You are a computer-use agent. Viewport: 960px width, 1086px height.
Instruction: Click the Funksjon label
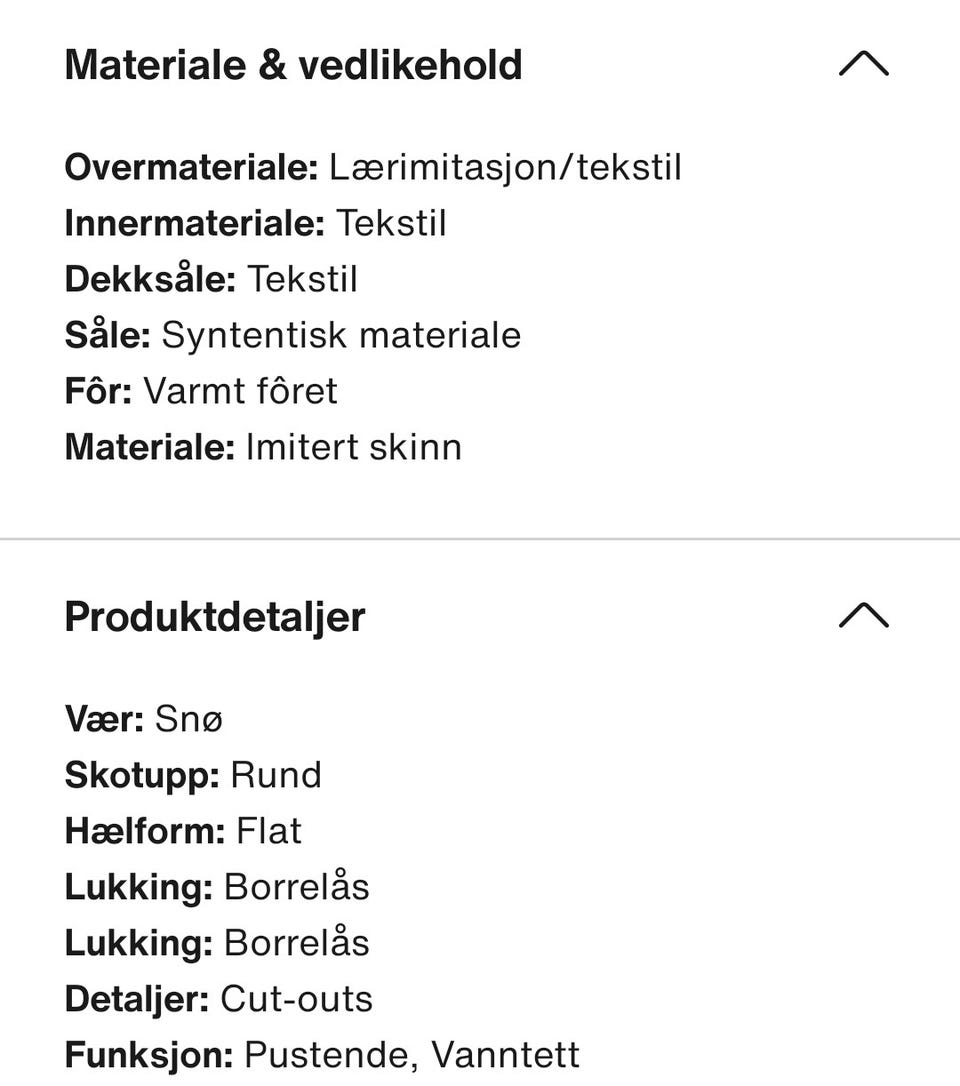(149, 1055)
